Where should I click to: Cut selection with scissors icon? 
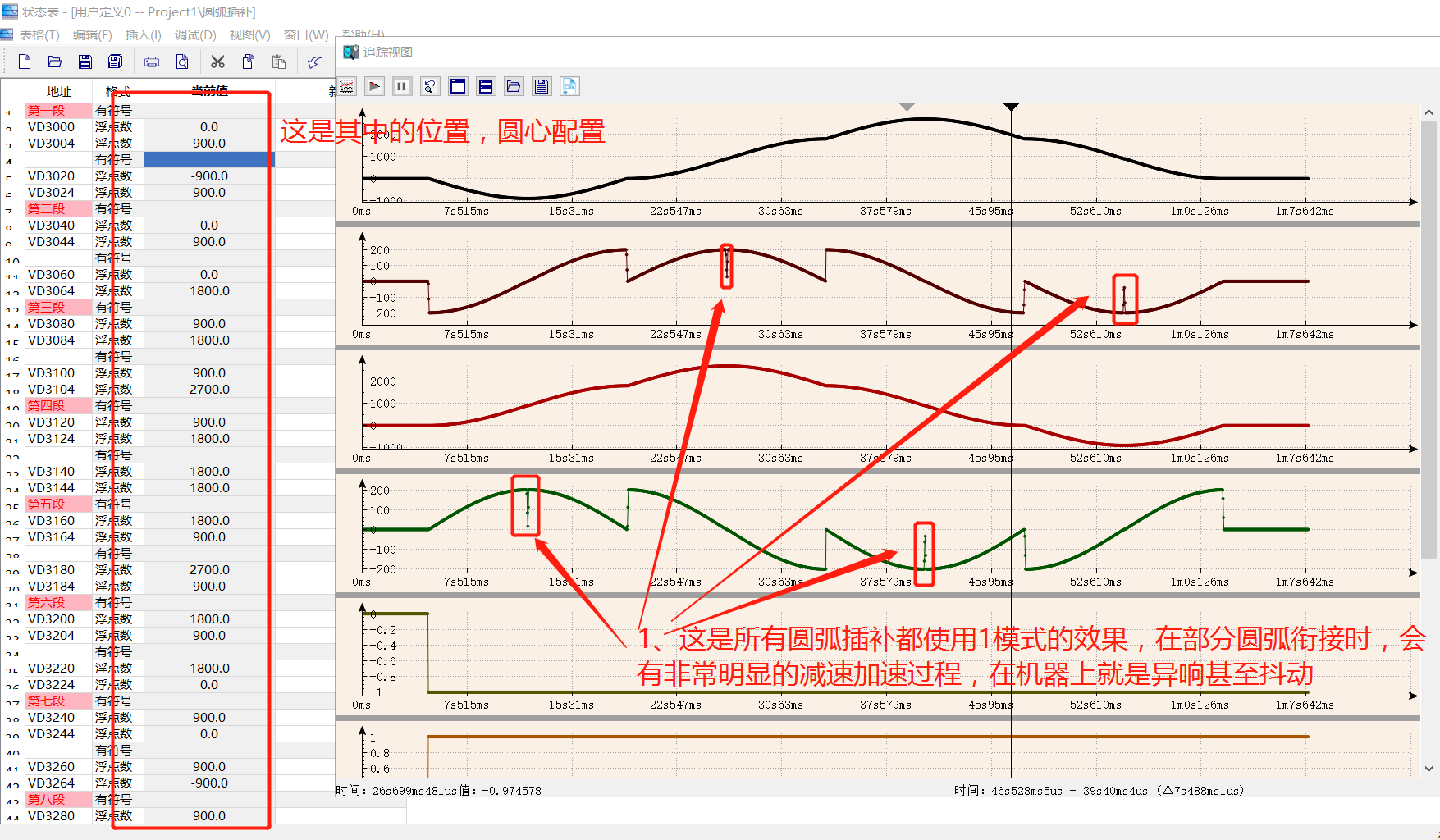pyautogui.click(x=217, y=62)
